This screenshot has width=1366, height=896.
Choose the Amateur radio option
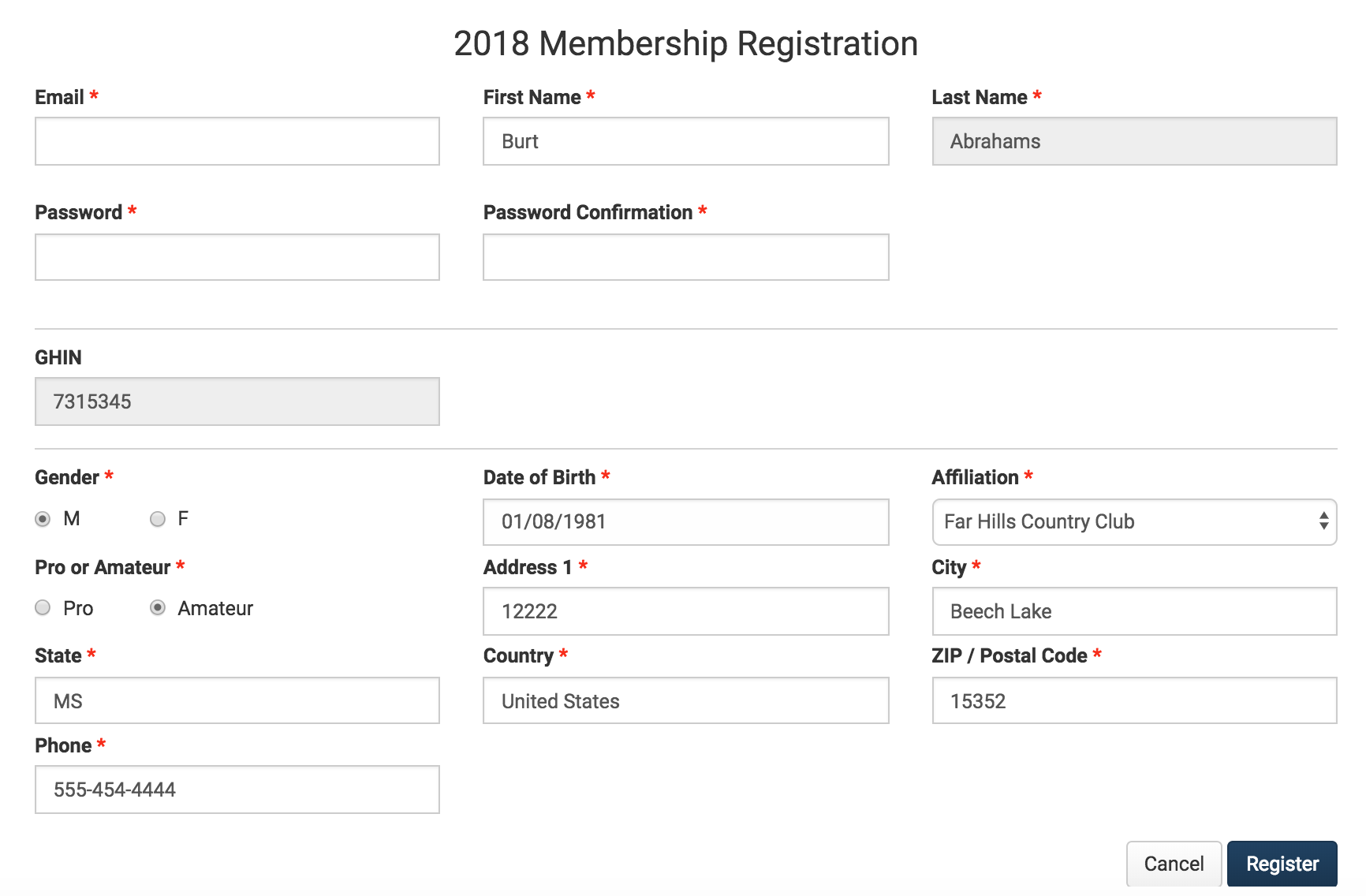click(158, 607)
